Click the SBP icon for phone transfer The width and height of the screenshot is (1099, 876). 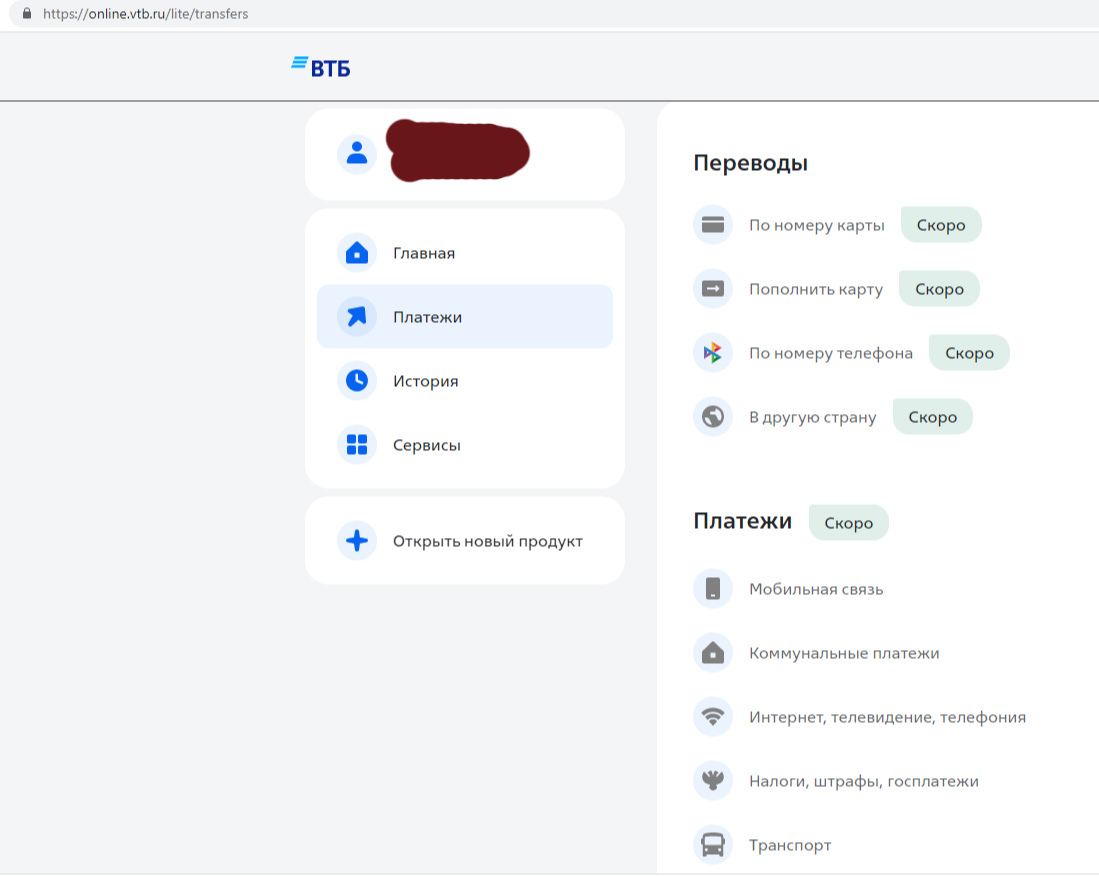coord(713,353)
